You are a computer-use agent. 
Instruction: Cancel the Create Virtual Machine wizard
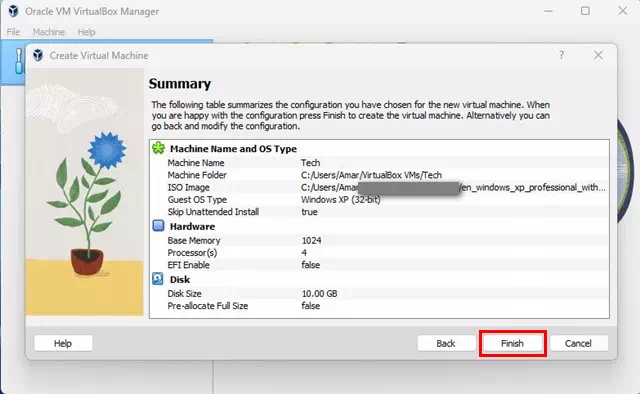[x=578, y=343]
